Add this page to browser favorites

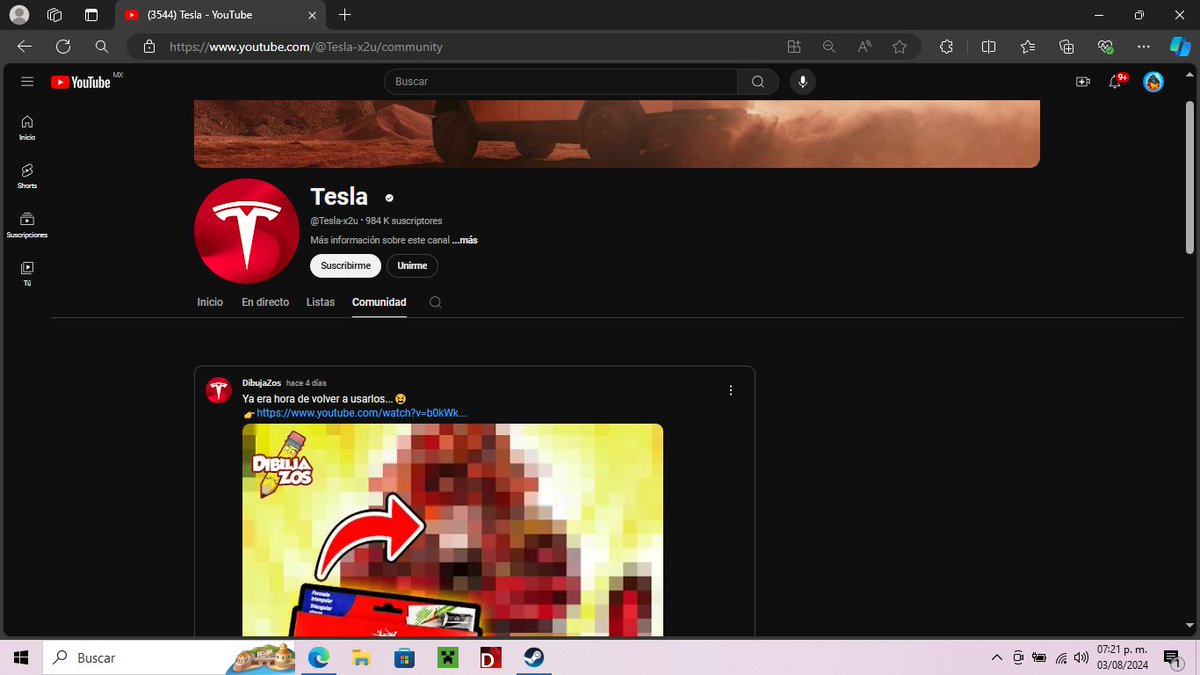click(x=899, y=46)
